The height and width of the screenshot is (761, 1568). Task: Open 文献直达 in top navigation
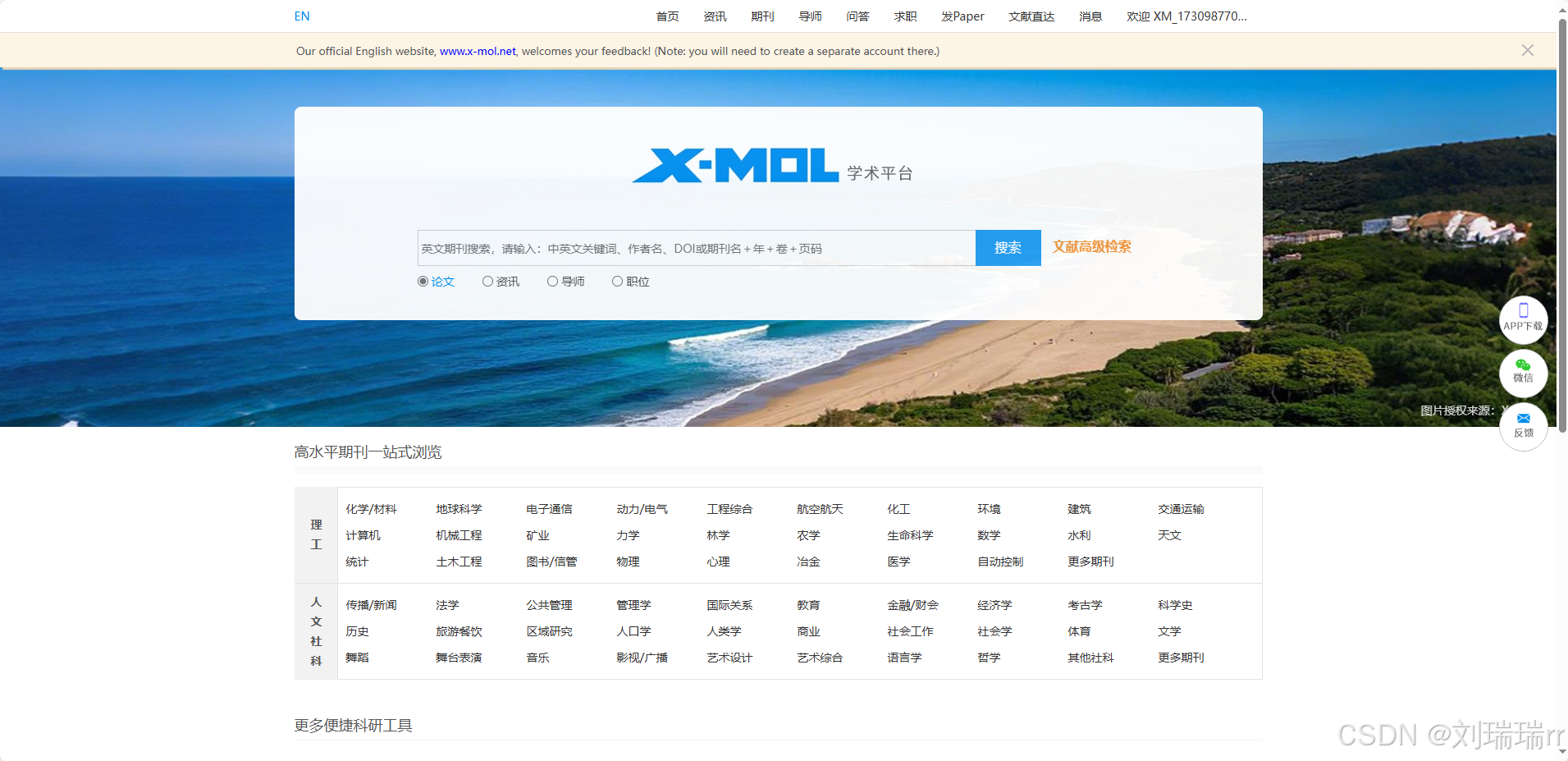1031,16
